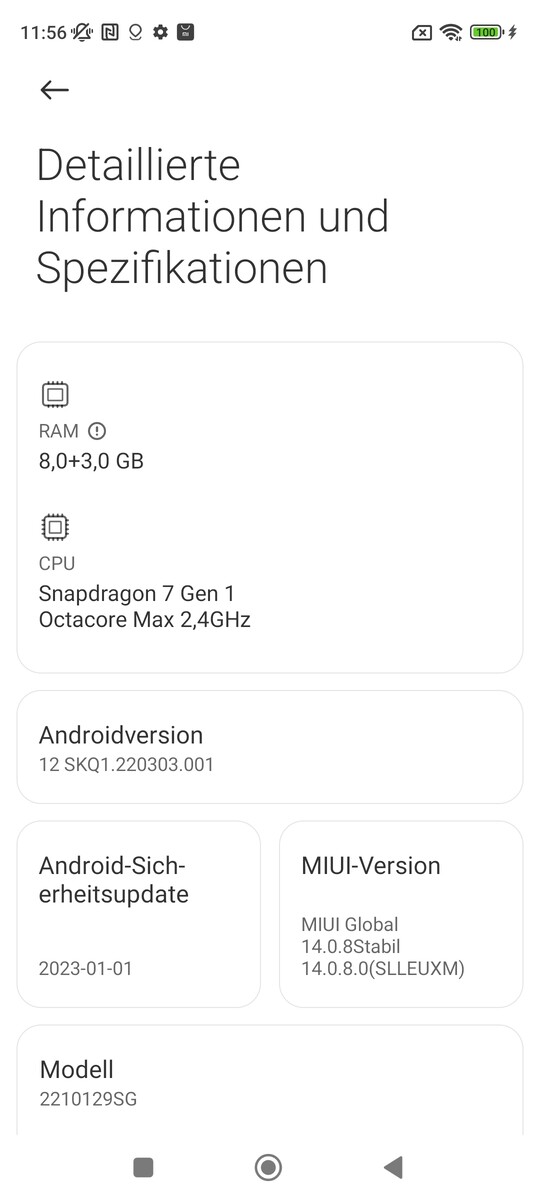540x1200 pixels.
Task: Tap the 11:56 clock
Action: [42, 32]
